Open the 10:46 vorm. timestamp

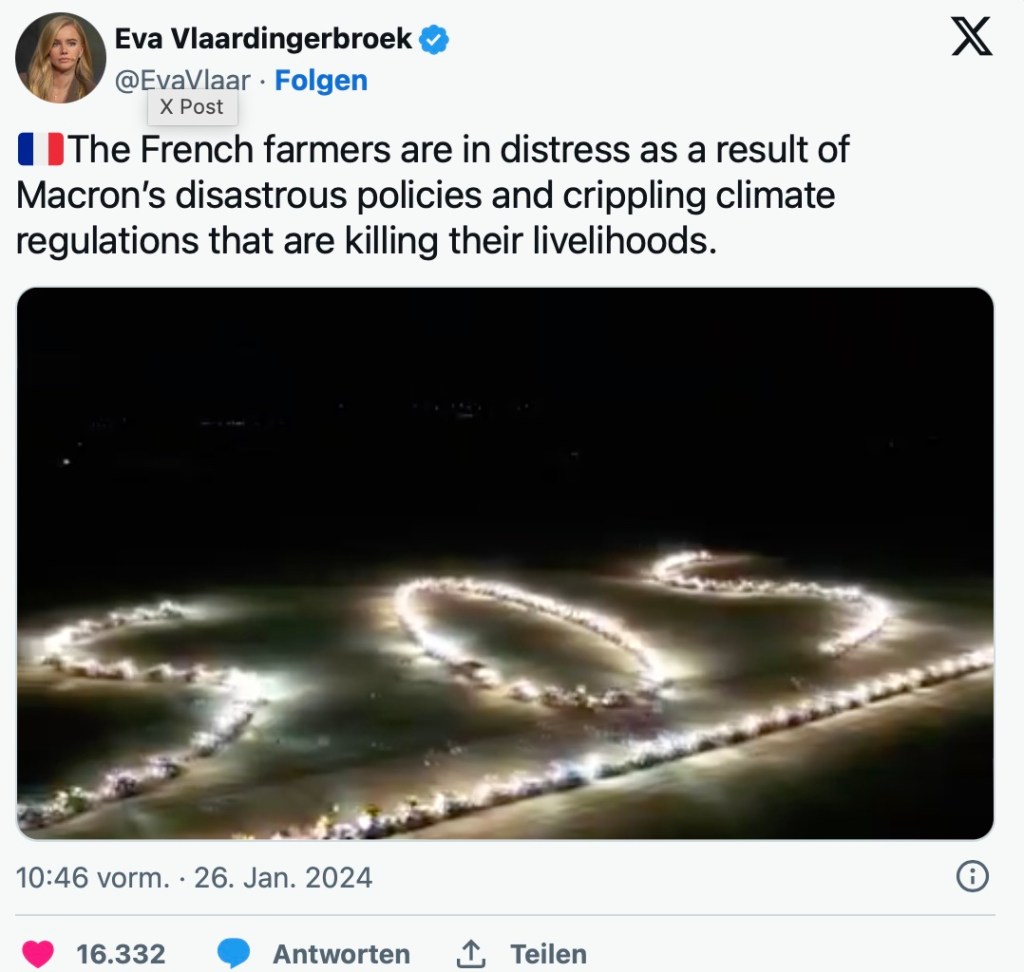point(92,878)
